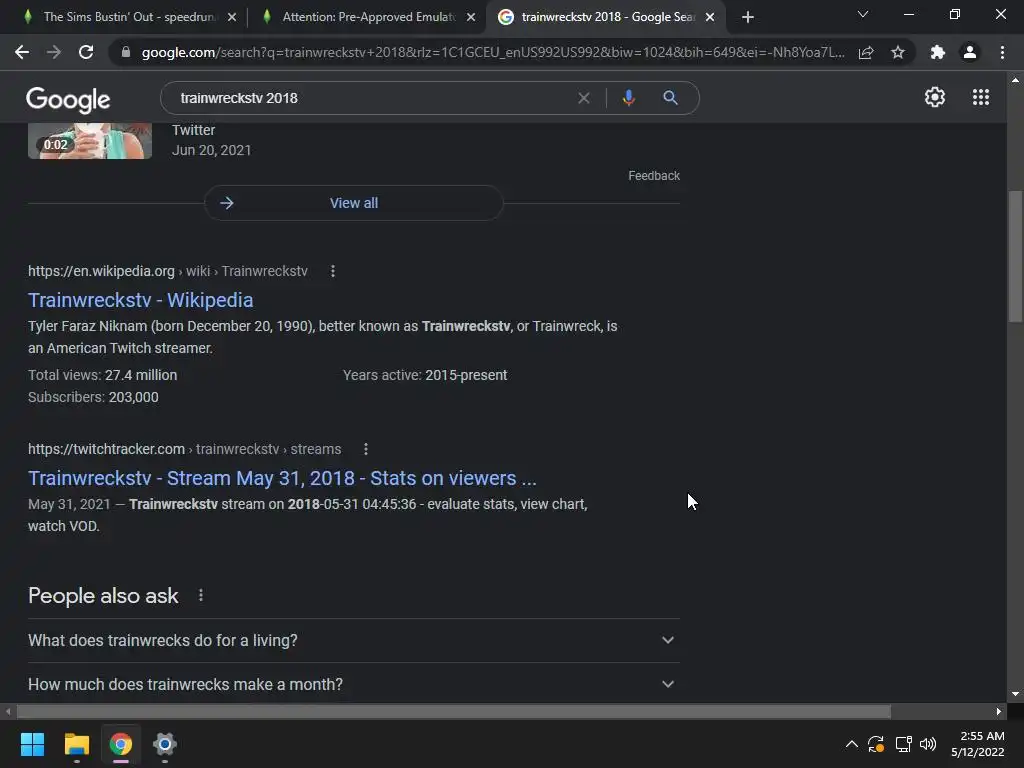The image size is (1024, 768).
Task: Click 'Years active: 2015-present' text
Action: (x=425, y=376)
